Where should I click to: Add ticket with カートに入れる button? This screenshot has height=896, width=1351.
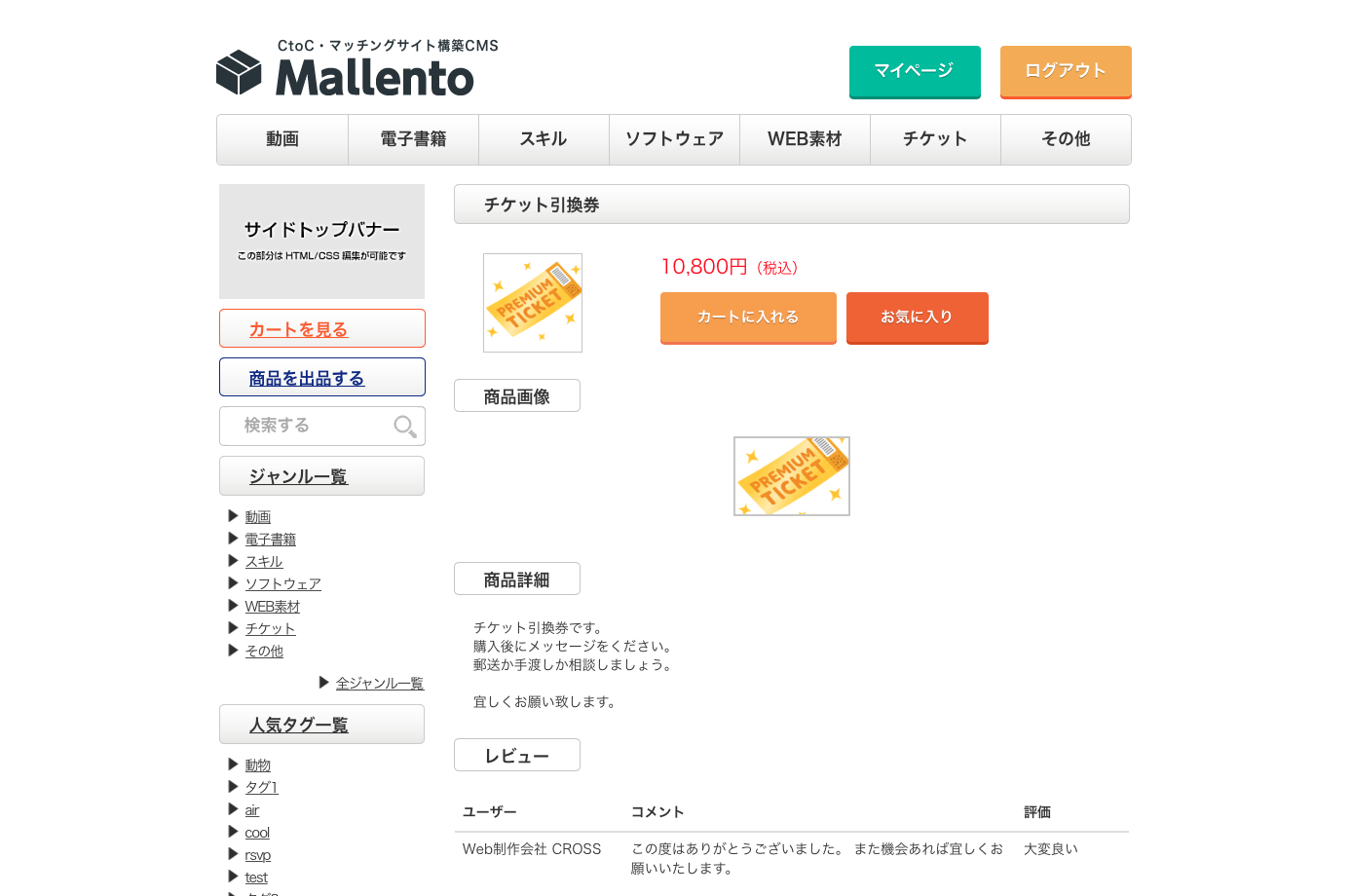[x=748, y=317]
